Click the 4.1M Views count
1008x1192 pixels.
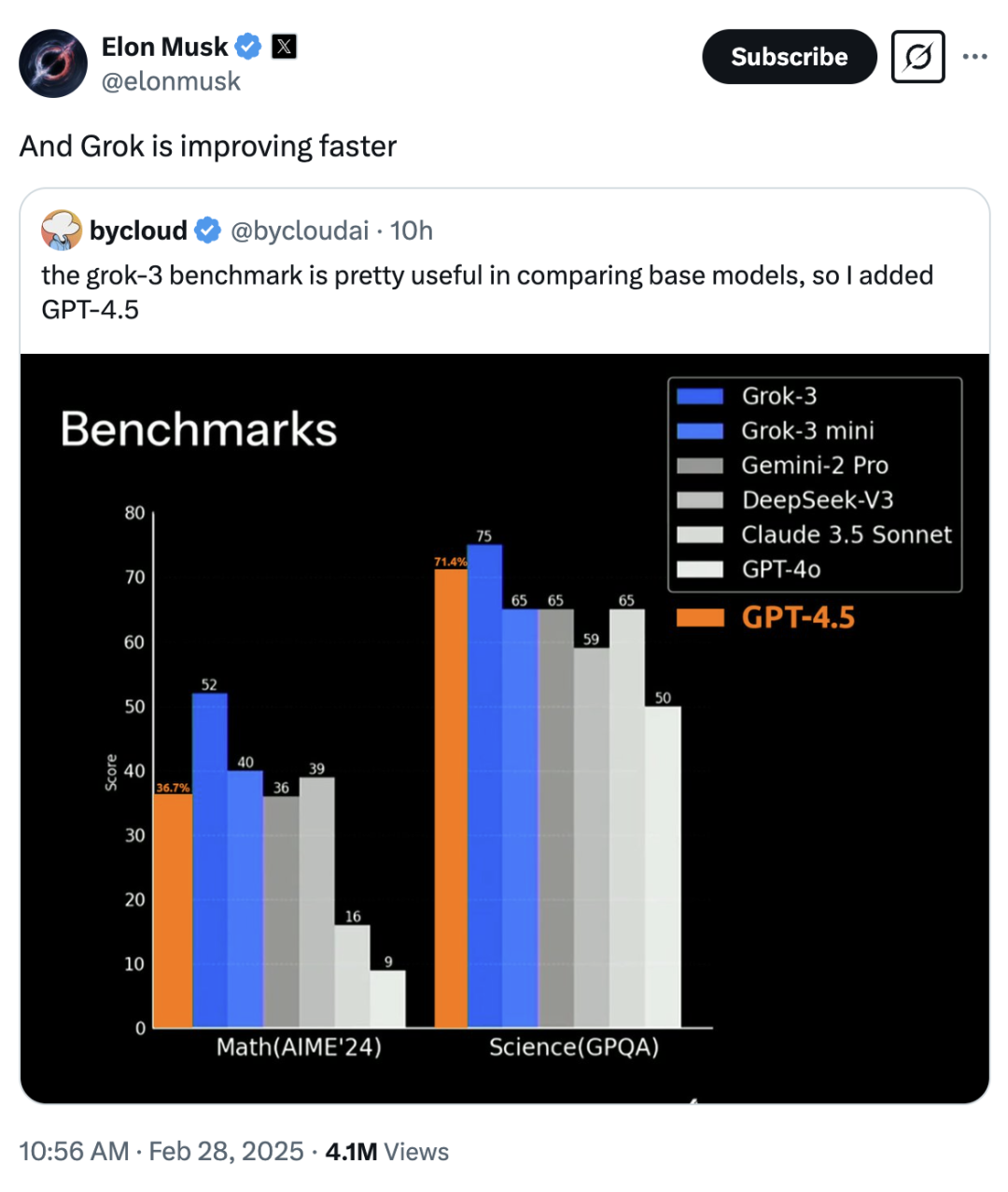click(386, 1151)
